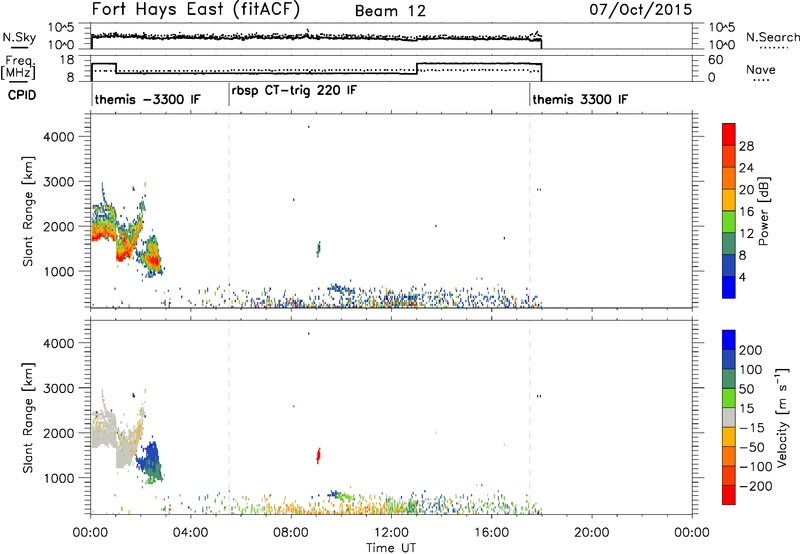Click the gray velocity scatter near 00:30
This screenshot has height=554, width=800.
[104, 431]
